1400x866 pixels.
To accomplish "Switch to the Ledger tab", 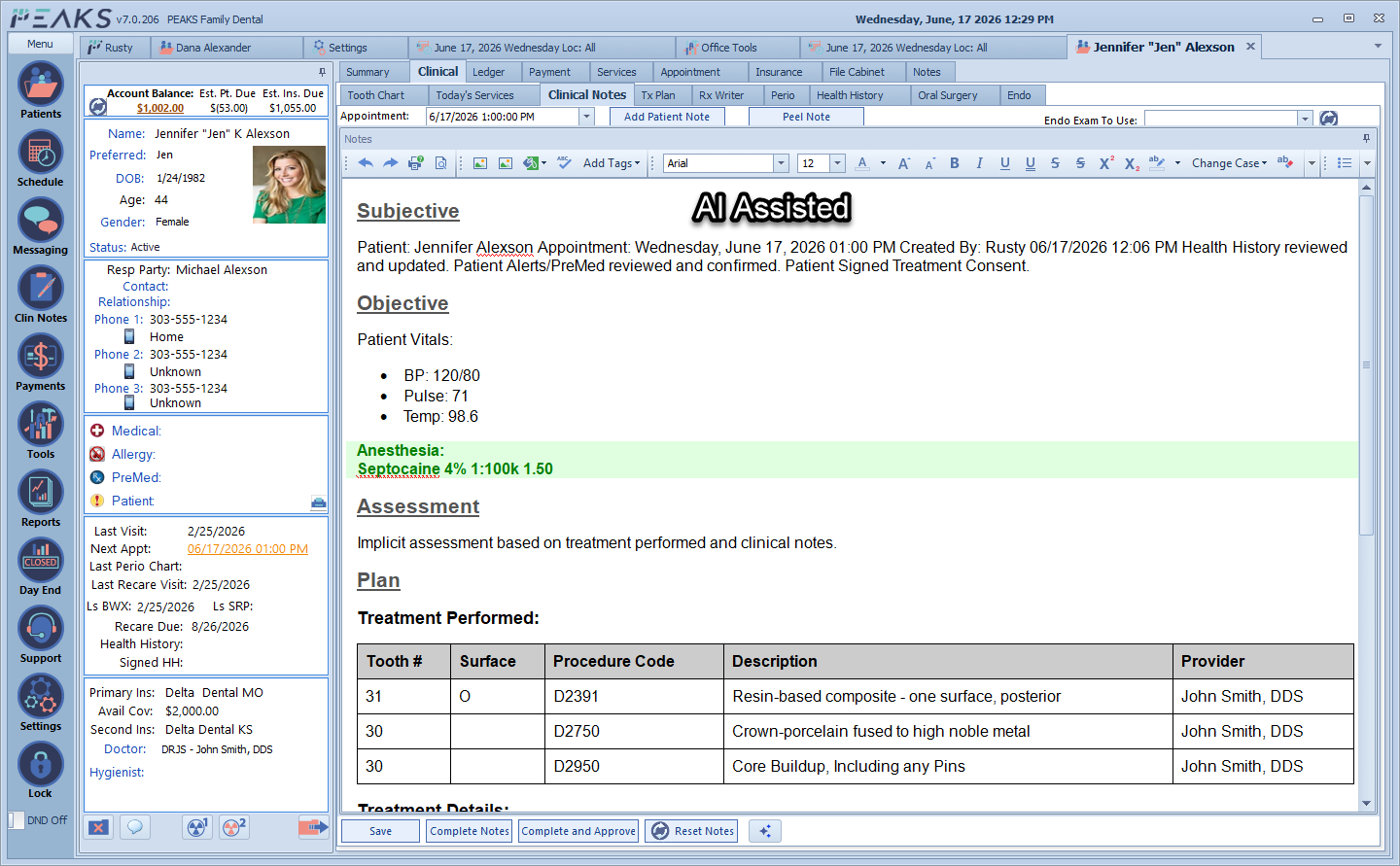I will 488,72.
